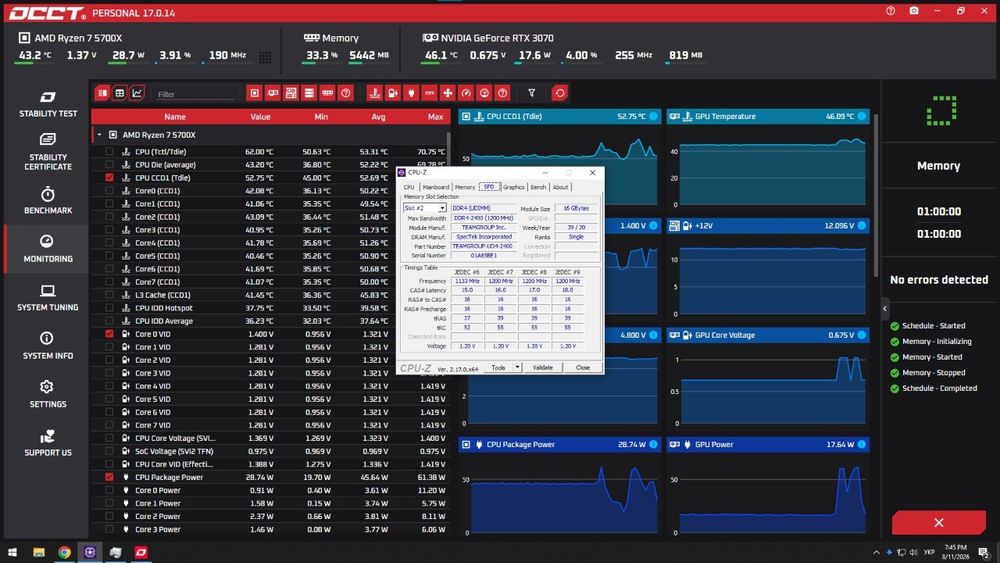Open the Stability Test section in sidebar
This screenshot has width=1000, height=563.
[x=47, y=104]
